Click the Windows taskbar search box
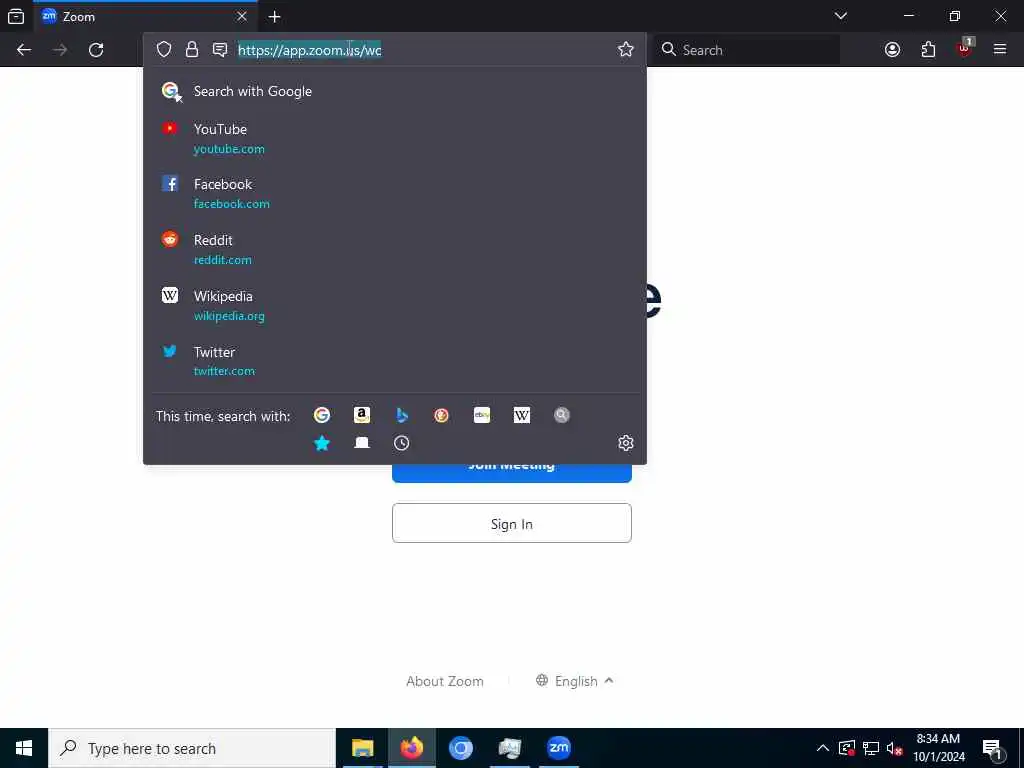 coord(192,748)
